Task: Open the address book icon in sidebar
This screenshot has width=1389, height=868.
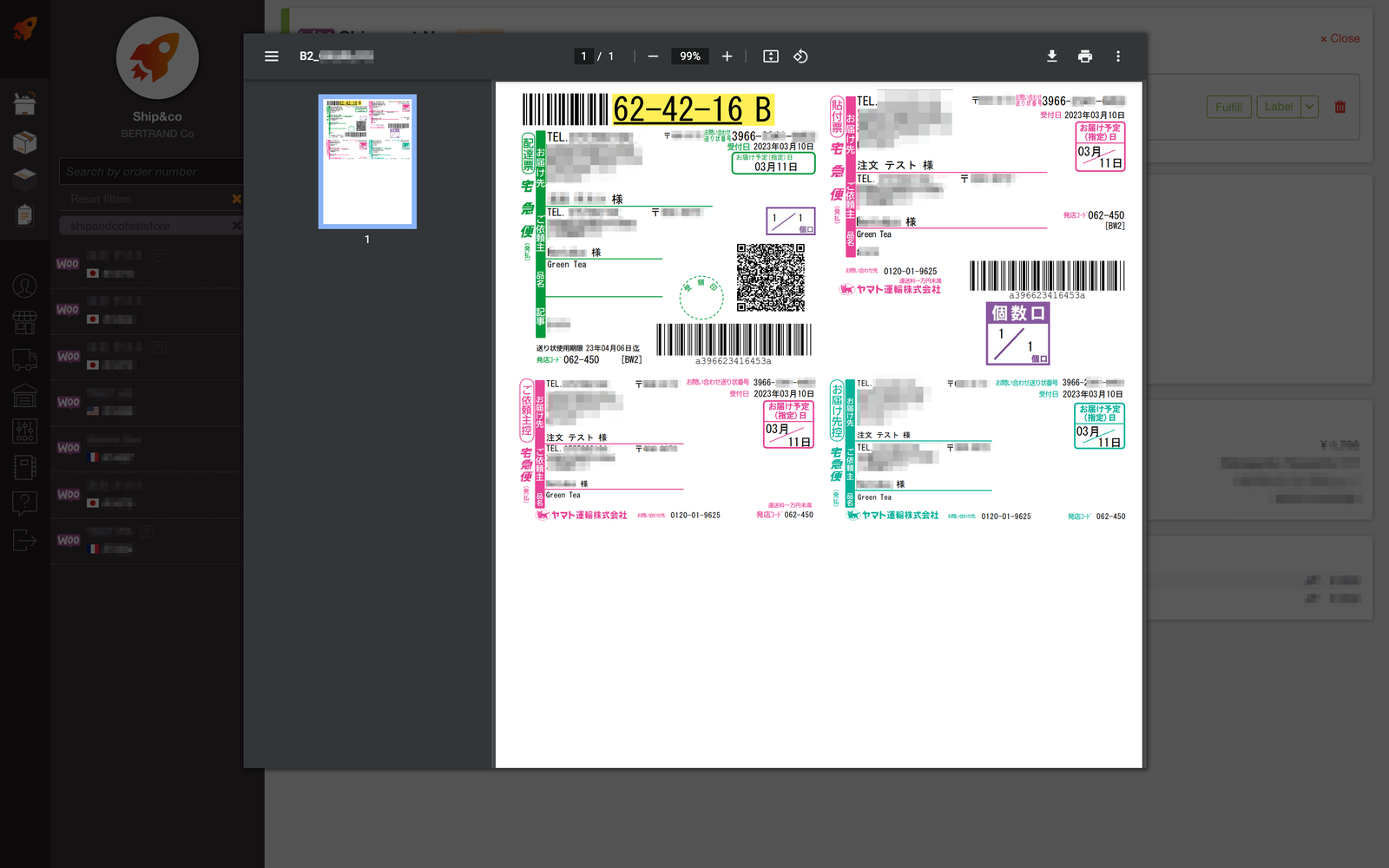Action: 25,467
